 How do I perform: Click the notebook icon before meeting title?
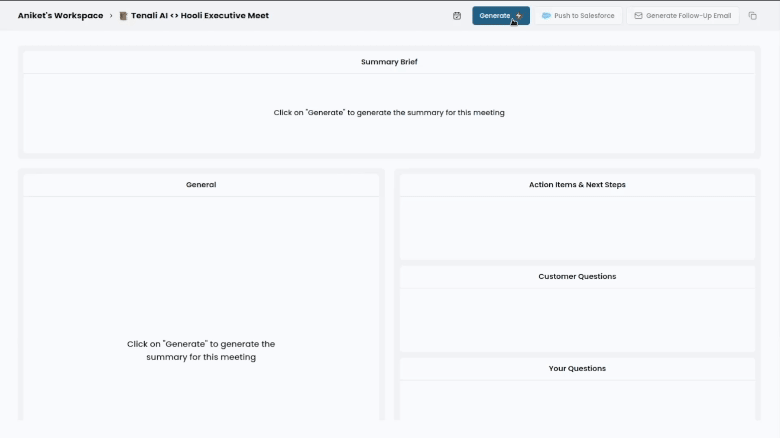coord(123,16)
